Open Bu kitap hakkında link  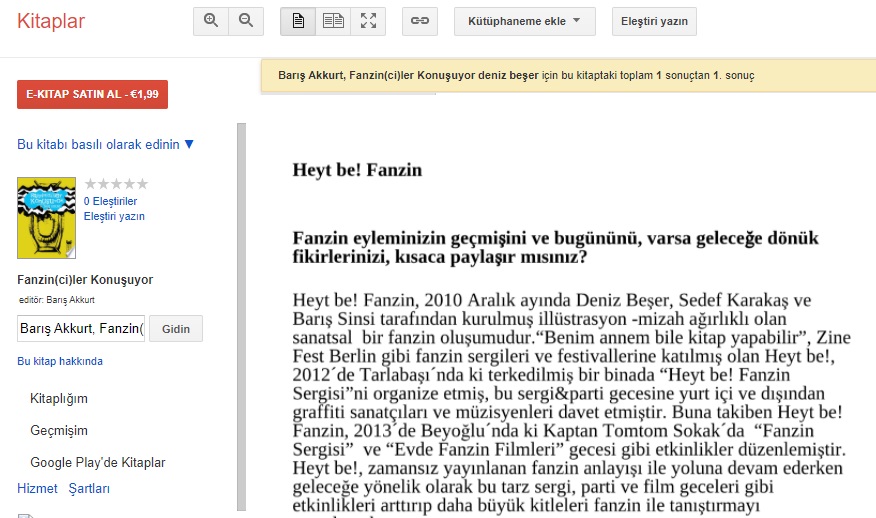[60, 361]
